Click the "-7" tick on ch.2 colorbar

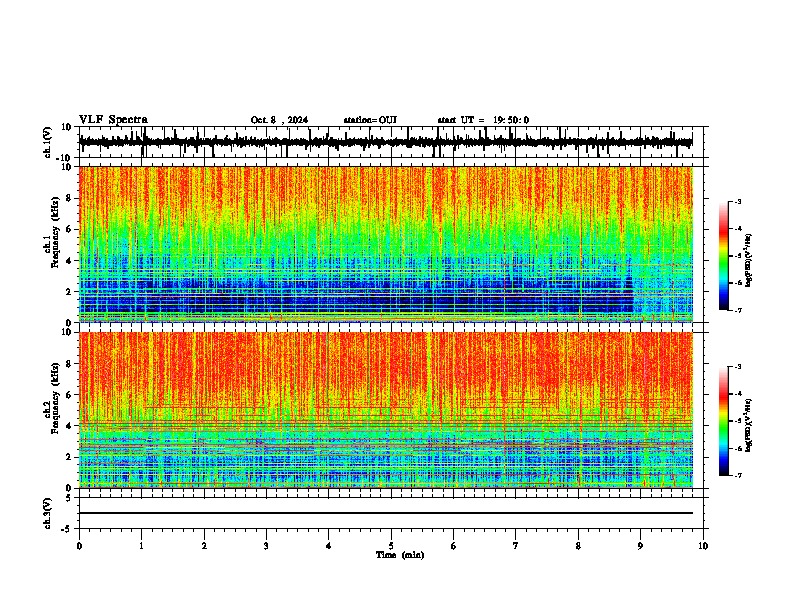[x=738, y=476]
